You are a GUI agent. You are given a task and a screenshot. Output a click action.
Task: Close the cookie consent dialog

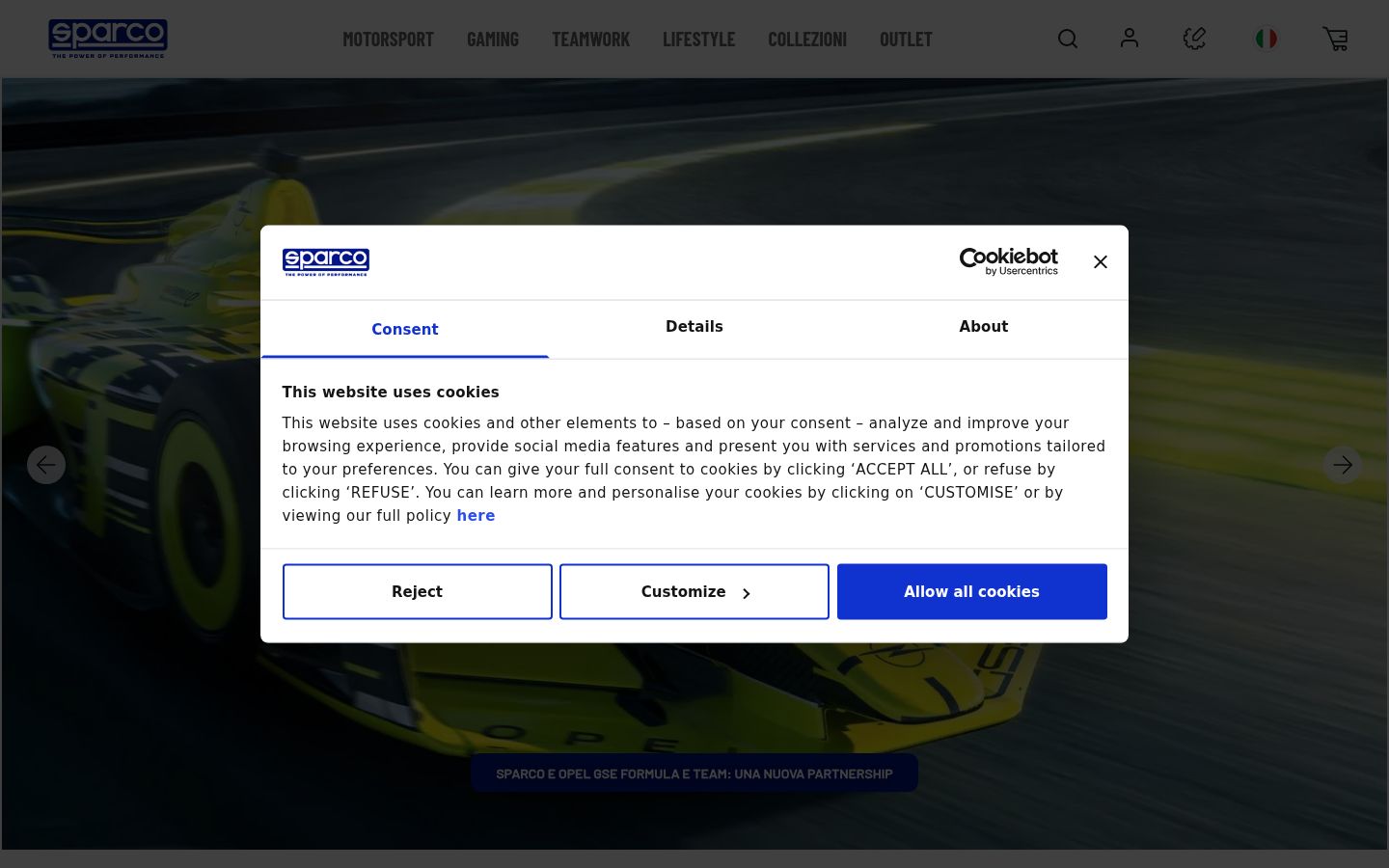click(1101, 262)
